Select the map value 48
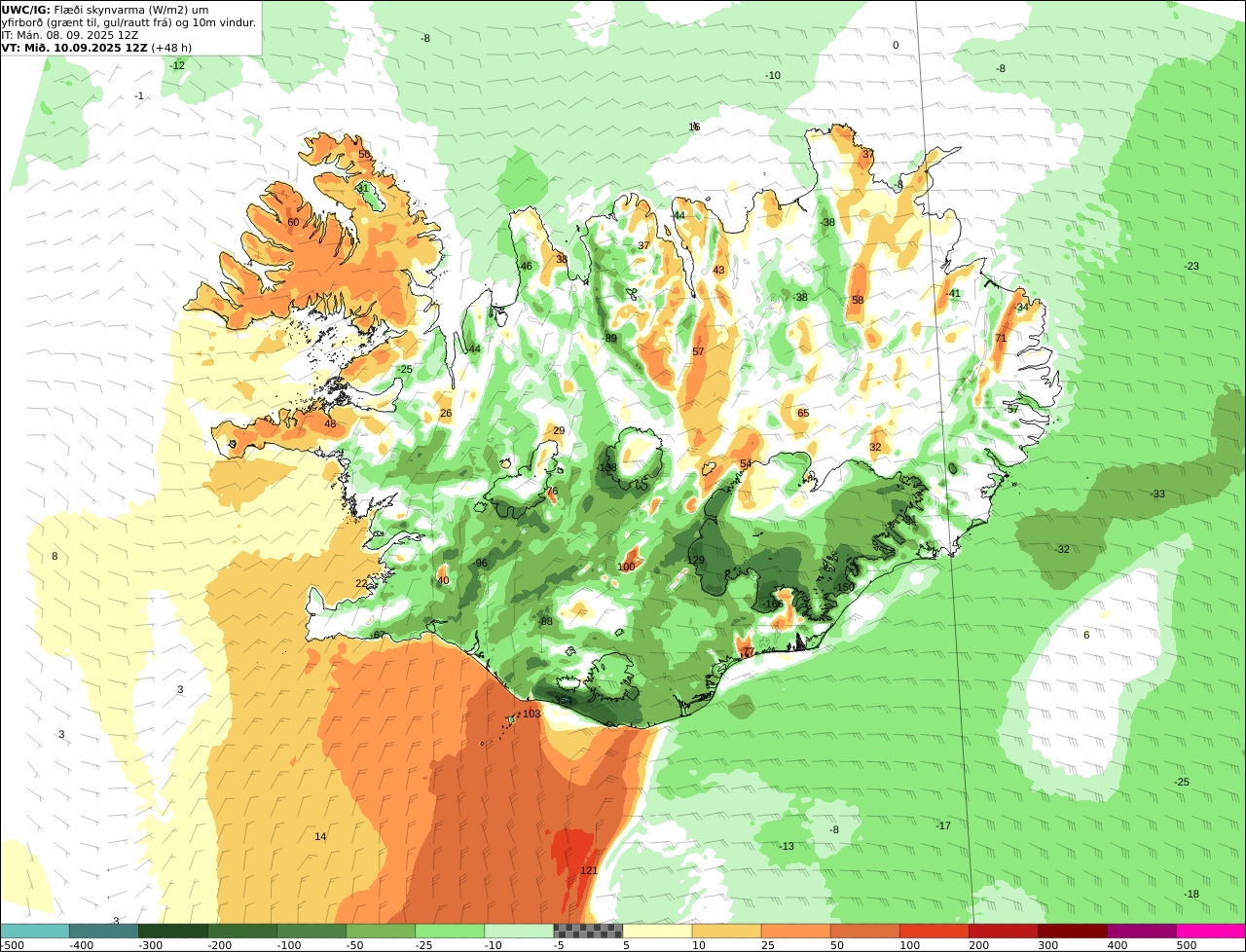This screenshot has height=952, width=1246. tap(330, 423)
